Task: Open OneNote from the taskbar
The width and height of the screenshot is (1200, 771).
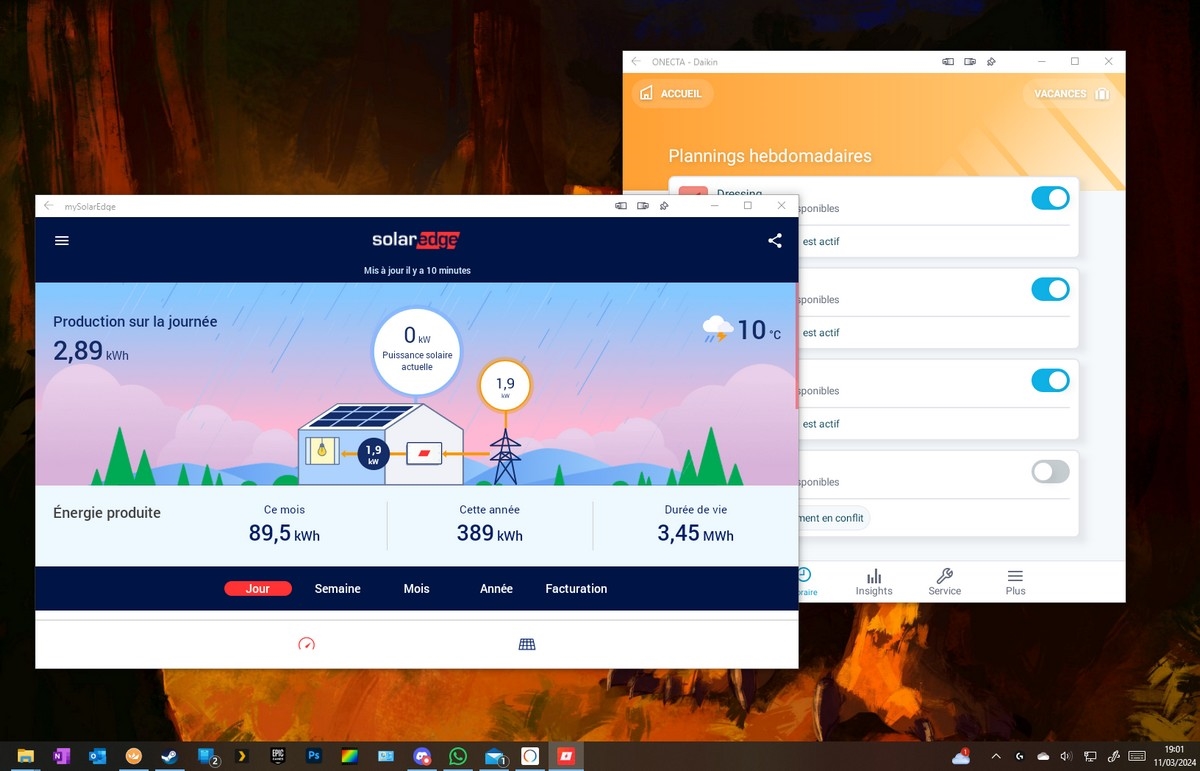Action: click(61, 757)
